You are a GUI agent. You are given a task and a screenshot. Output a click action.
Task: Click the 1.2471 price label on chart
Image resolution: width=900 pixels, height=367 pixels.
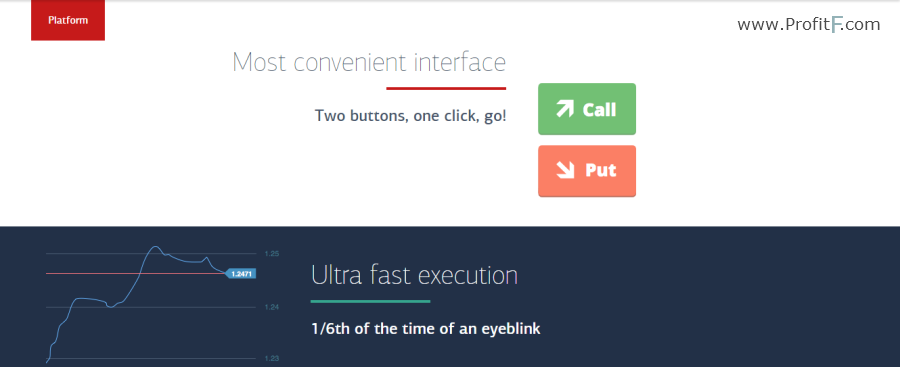pyautogui.click(x=240, y=274)
